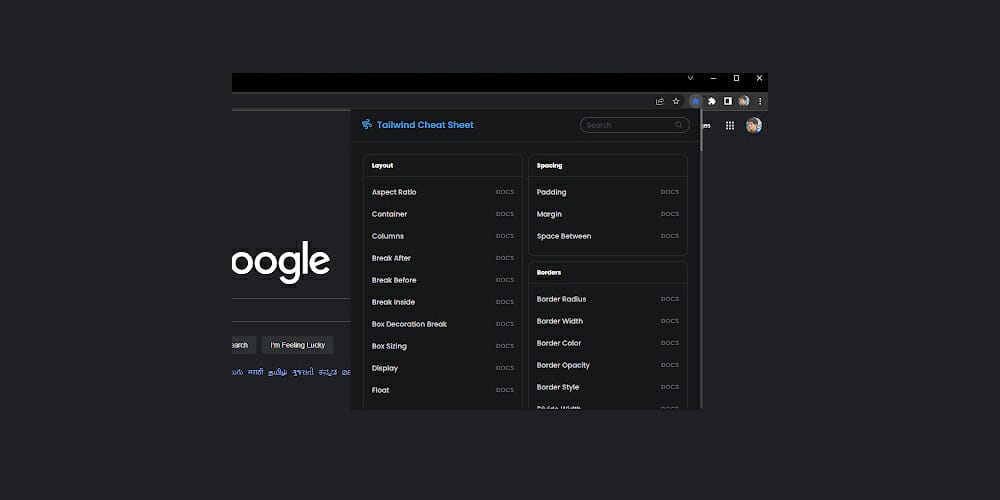The height and width of the screenshot is (500, 1000).
Task: Open DOCS link for Border Style
Action: [670, 387]
